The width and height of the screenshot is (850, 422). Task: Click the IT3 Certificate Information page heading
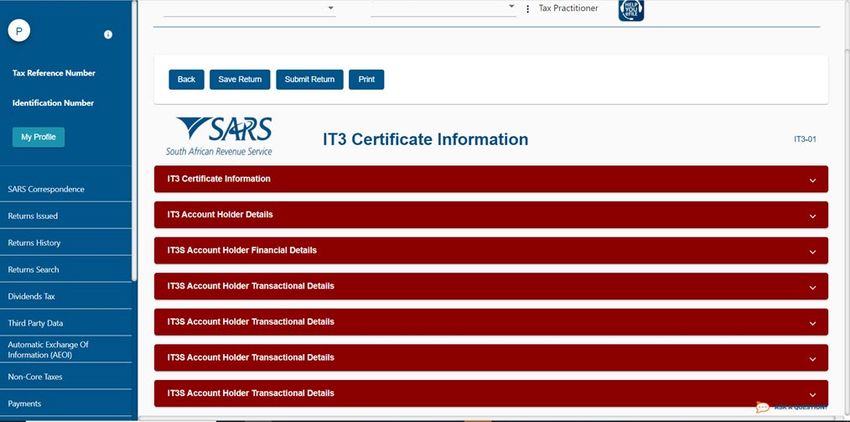(426, 139)
